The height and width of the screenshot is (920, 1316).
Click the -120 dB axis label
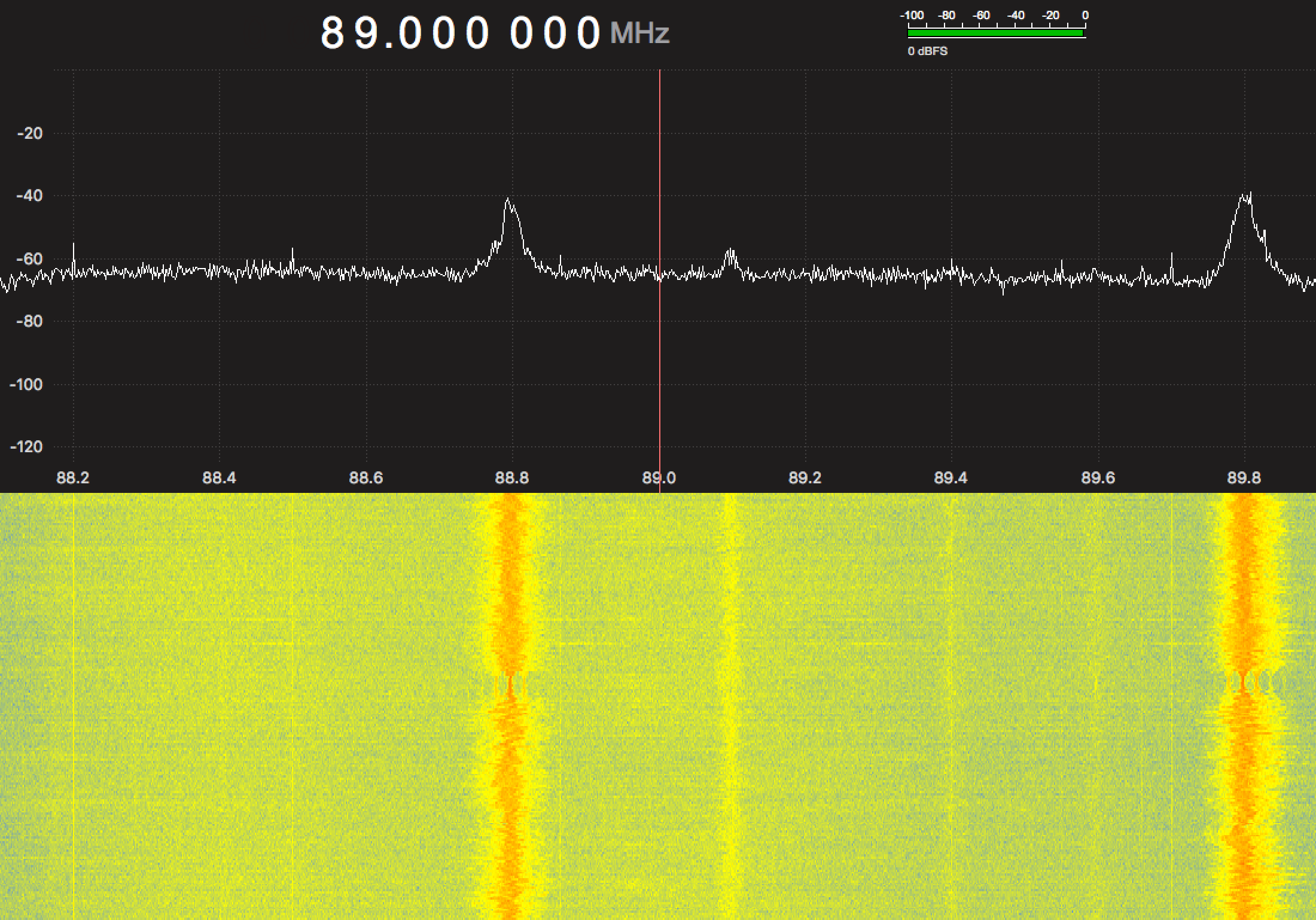[x=26, y=447]
